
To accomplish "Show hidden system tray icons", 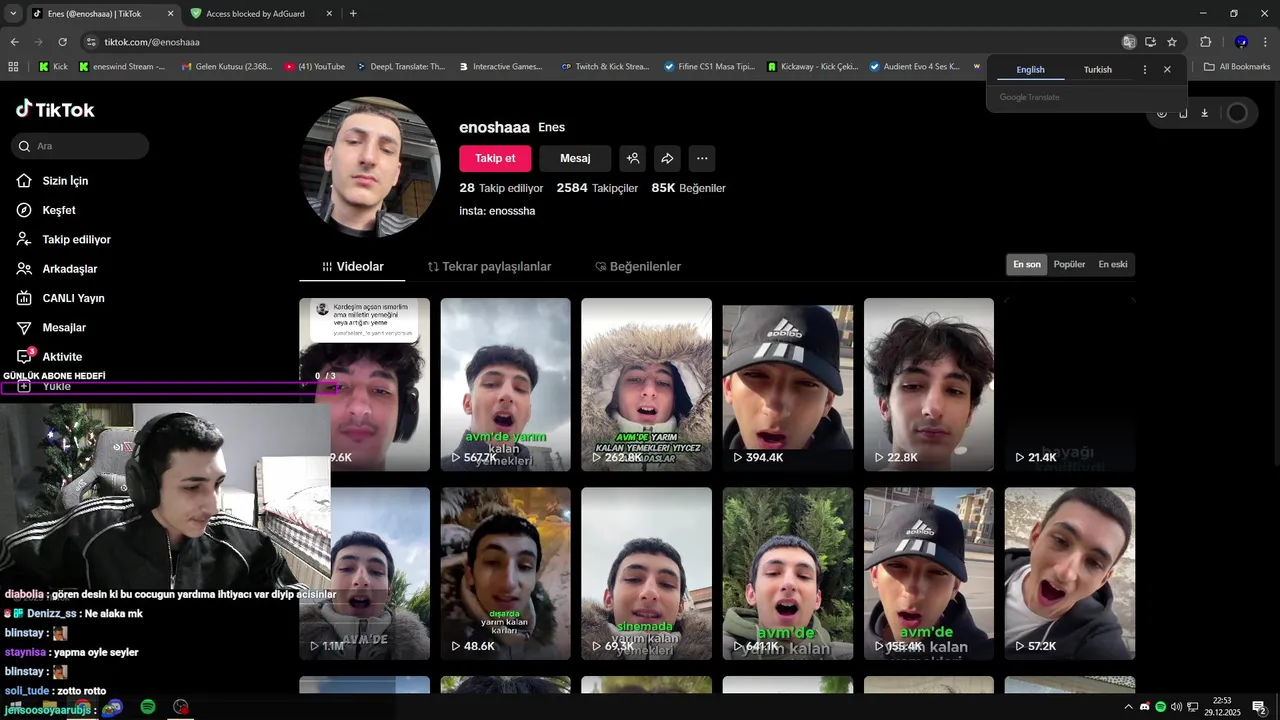I will (x=1129, y=707).
